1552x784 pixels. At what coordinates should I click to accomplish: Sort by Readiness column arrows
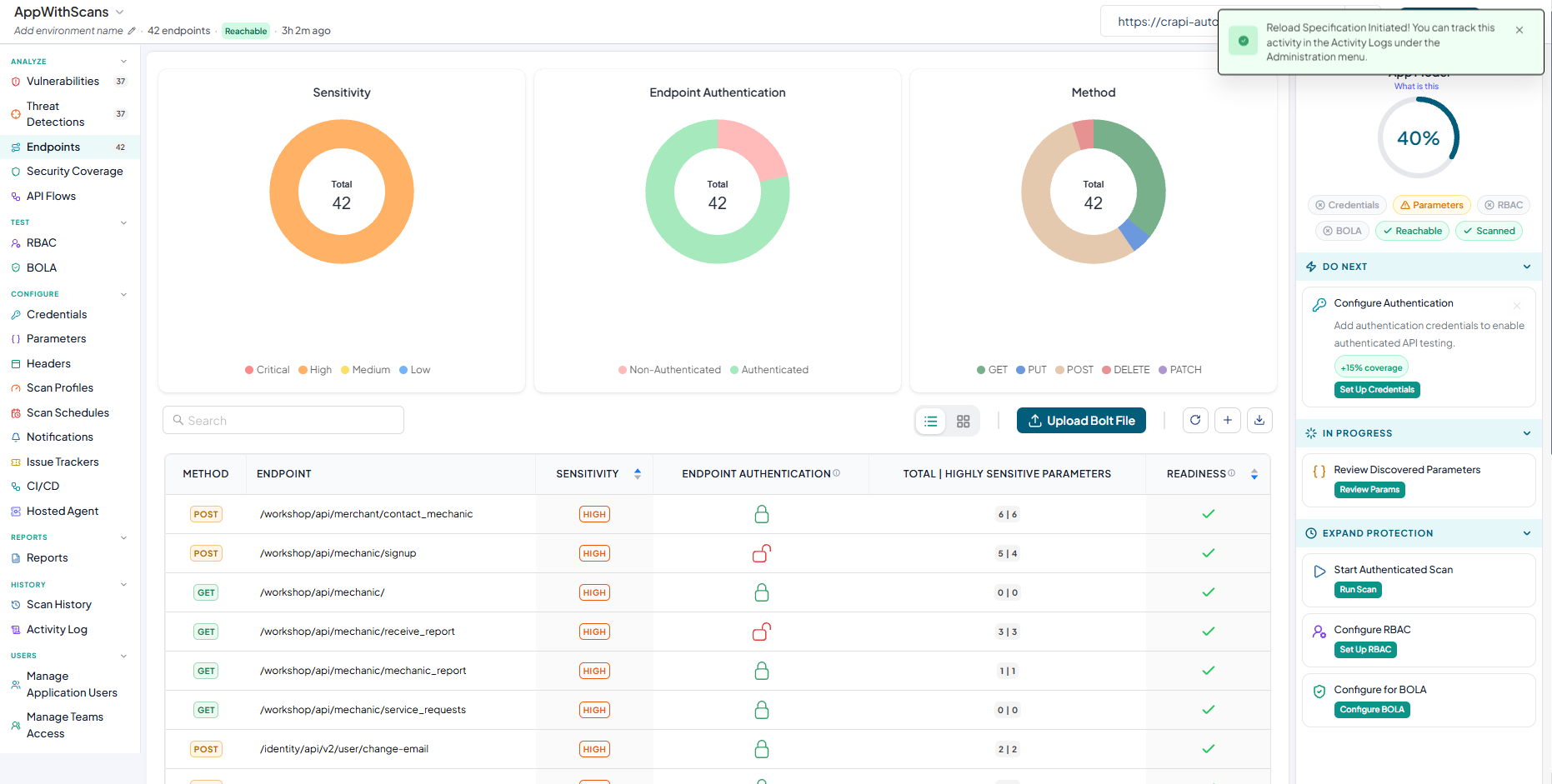(1254, 474)
